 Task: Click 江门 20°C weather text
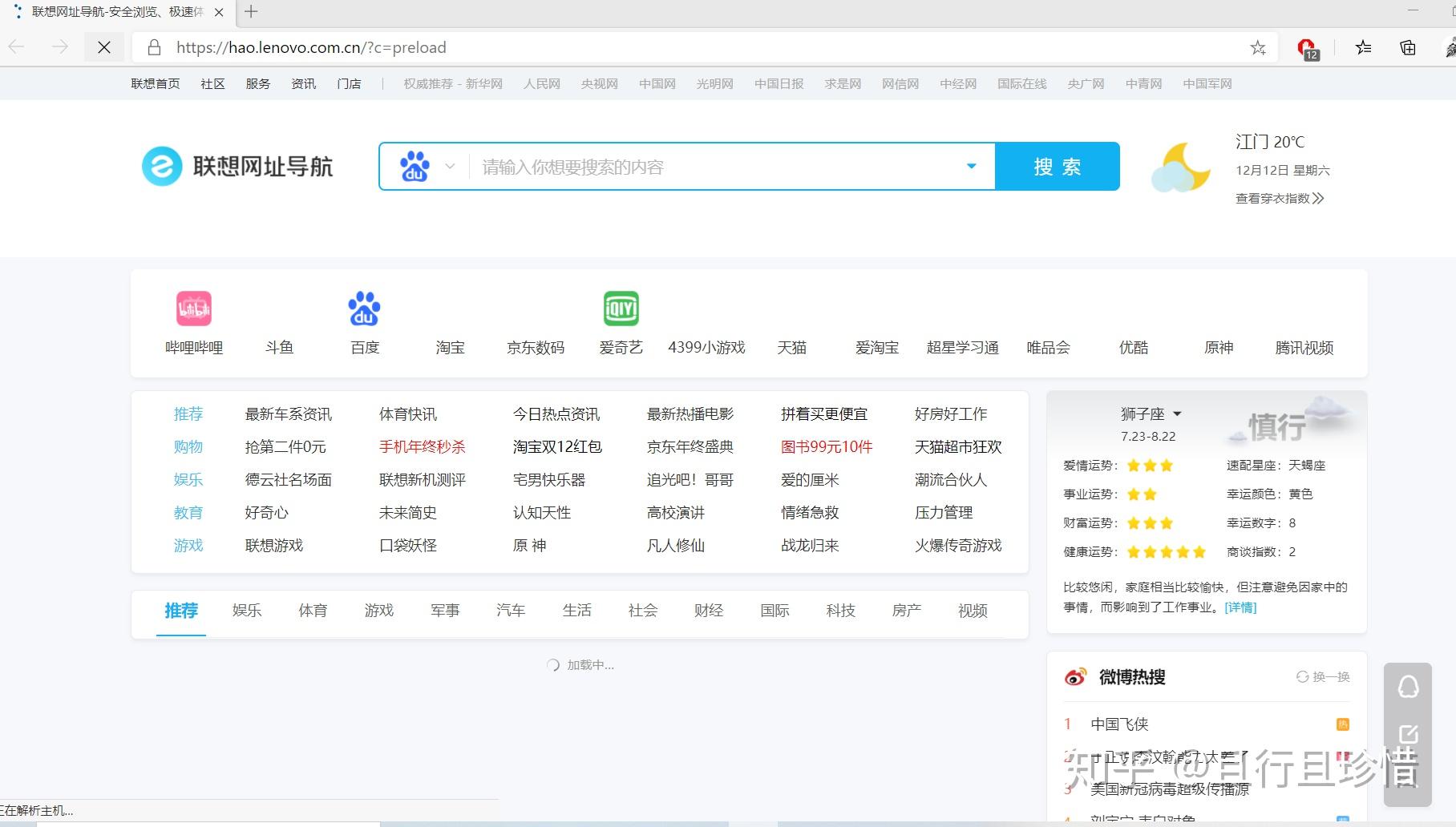1270,142
